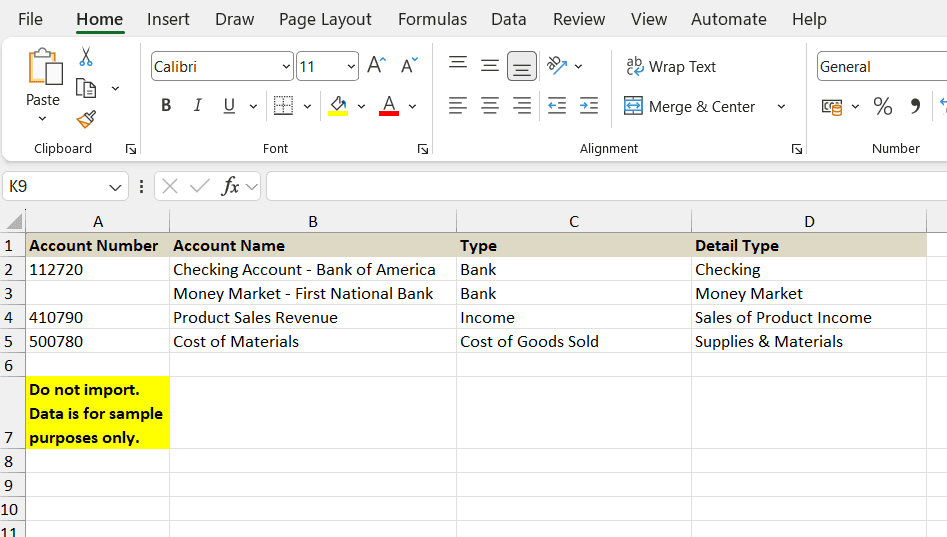
Task: Decrease indent
Action: [557, 106]
